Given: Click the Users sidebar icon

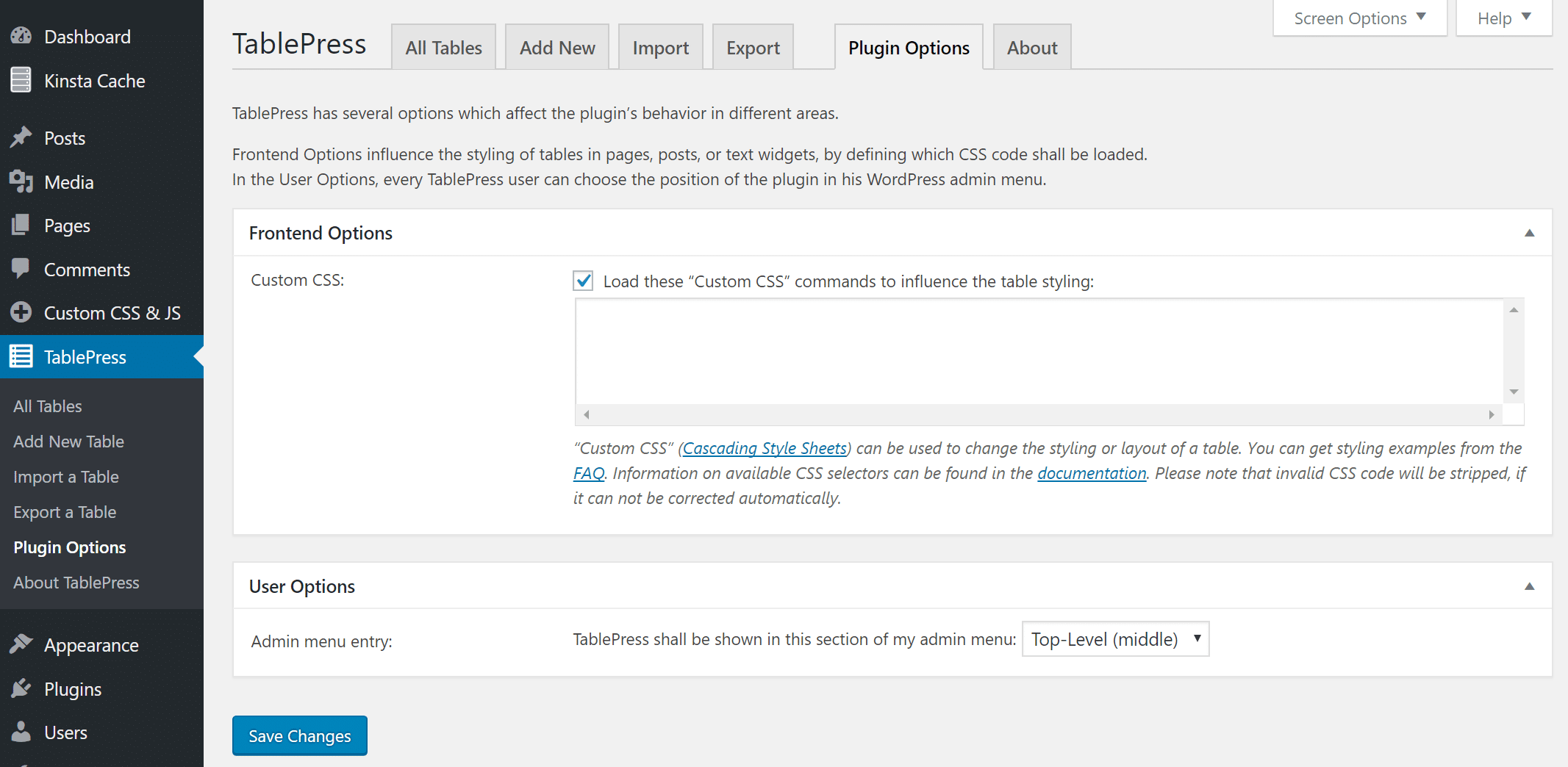Looking at the screenshot, I should tap(21, 732).
